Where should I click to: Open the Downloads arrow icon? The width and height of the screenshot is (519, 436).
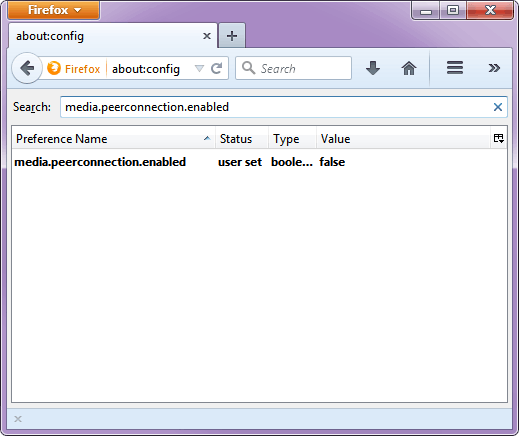pos(373,68)
